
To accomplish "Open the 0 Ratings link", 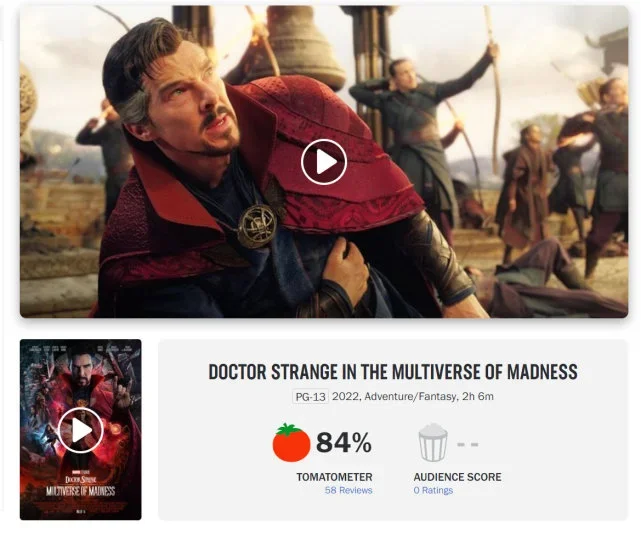I will (433, 490).
